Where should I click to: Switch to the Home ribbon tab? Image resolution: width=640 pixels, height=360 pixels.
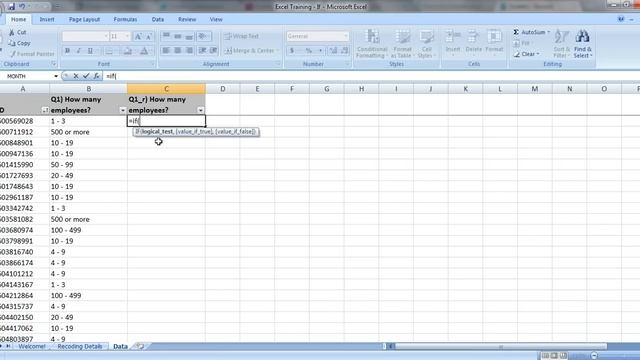click(18, 19)
